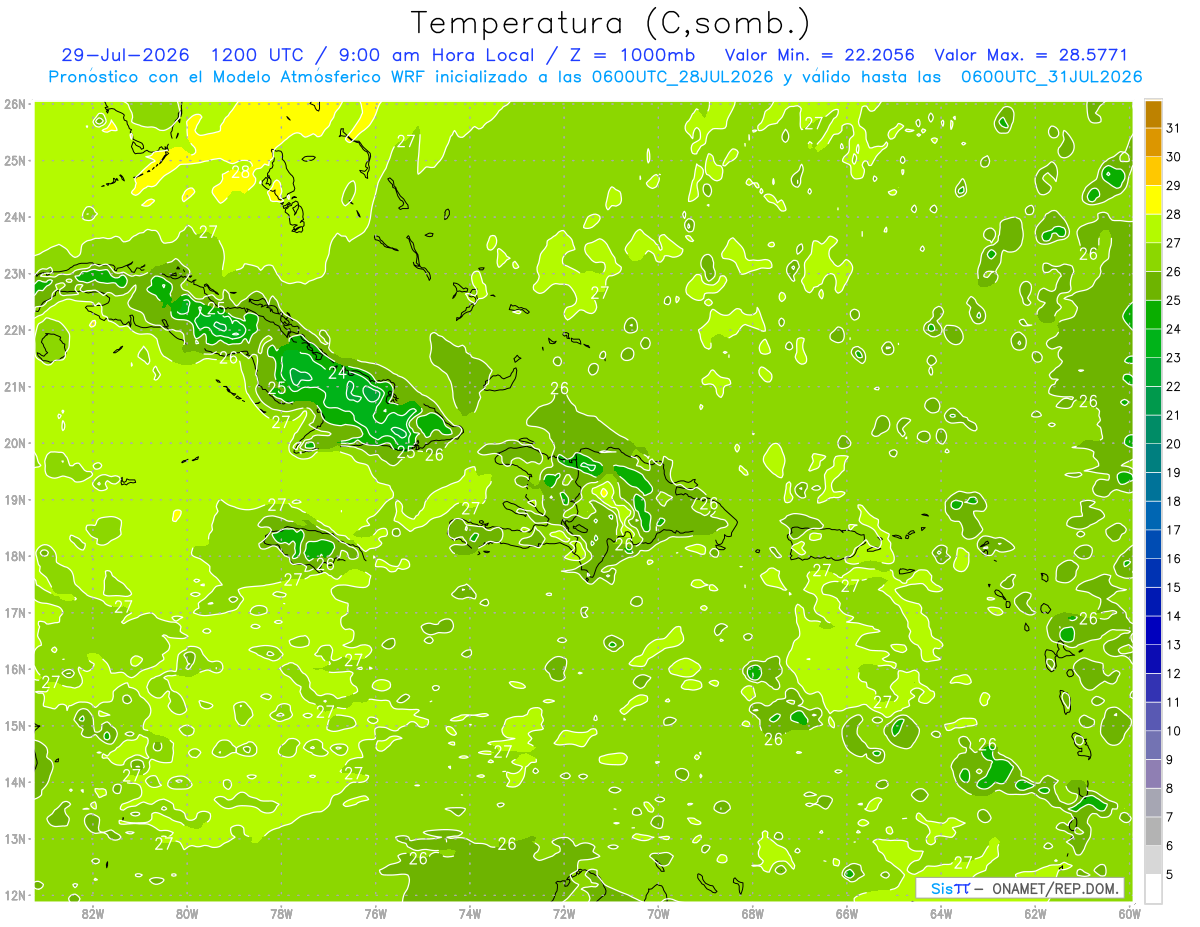Click the gray 6–7 color bar swatch
Screen dimensions: 1200x927
click(x=1153, y=831)
